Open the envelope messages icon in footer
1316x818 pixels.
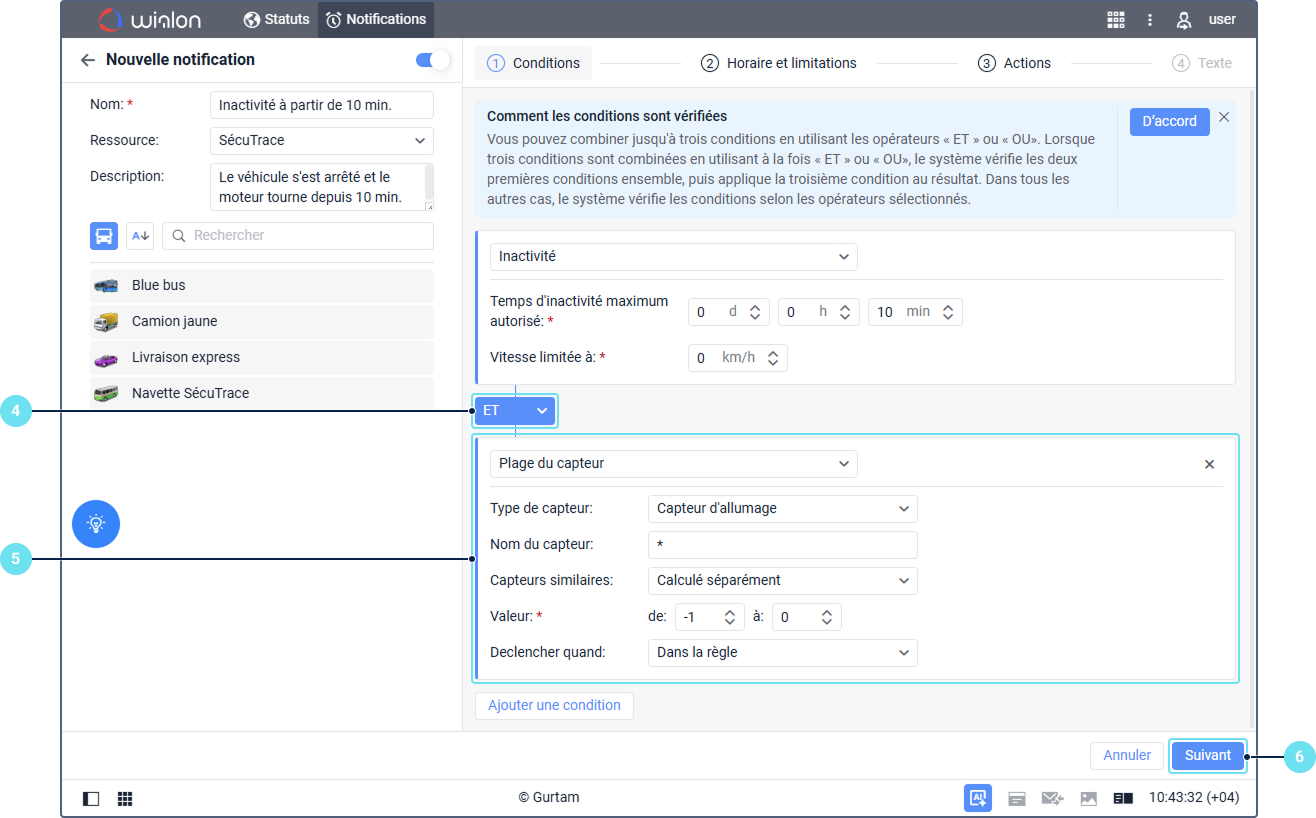pyautogui.click(x=1052, y=798)
